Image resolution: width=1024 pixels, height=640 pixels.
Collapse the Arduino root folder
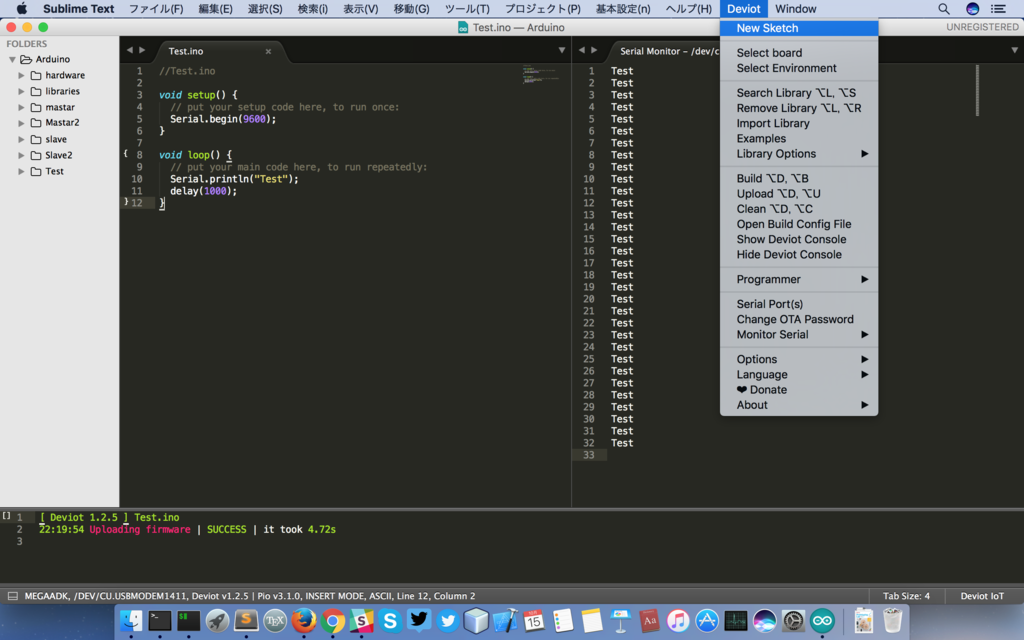click(12, 59)
